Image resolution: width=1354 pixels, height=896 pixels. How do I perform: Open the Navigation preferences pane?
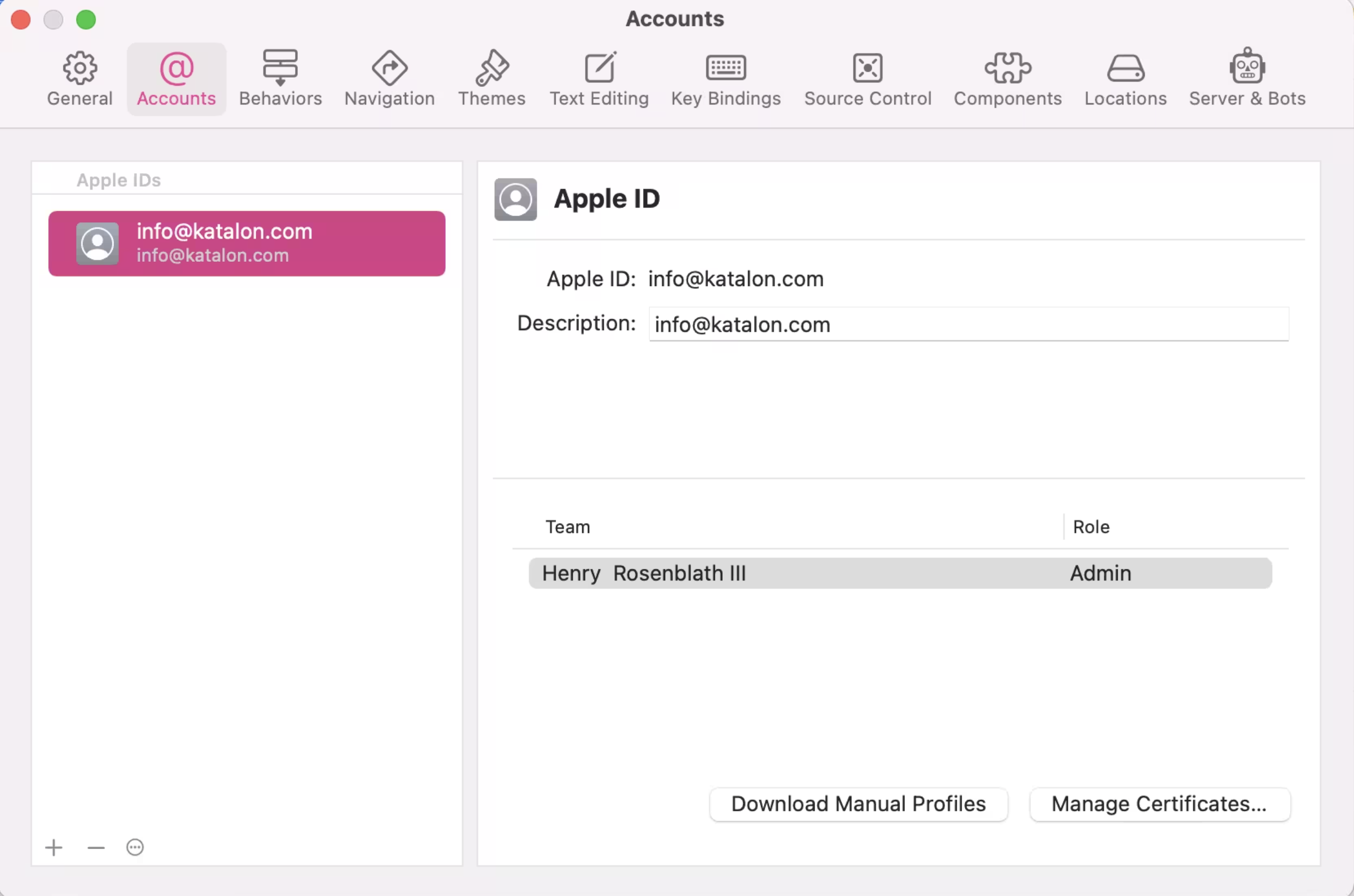(x=389, y=78)
